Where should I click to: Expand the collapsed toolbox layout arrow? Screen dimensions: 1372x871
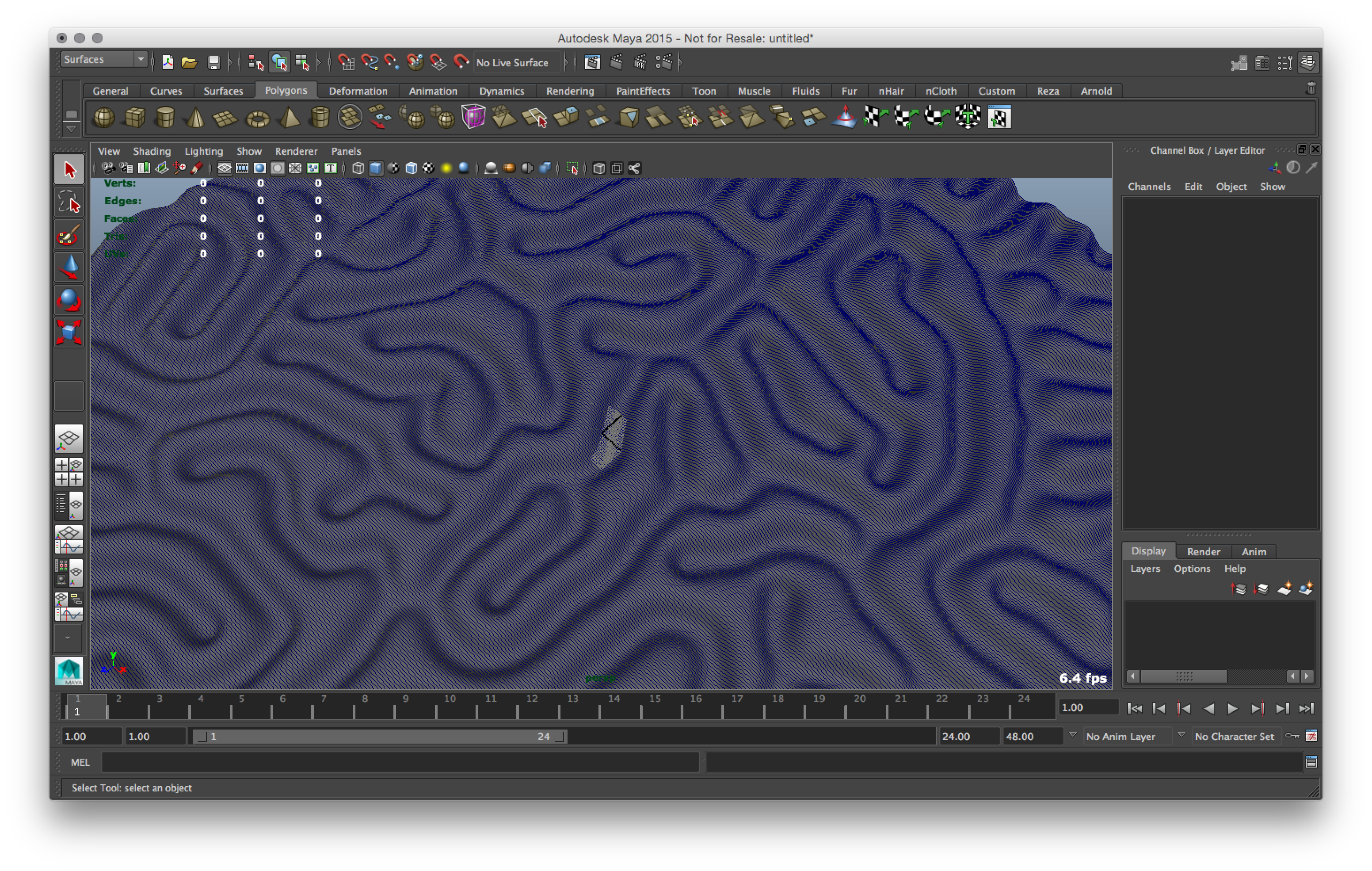click(x=68, y=638)
